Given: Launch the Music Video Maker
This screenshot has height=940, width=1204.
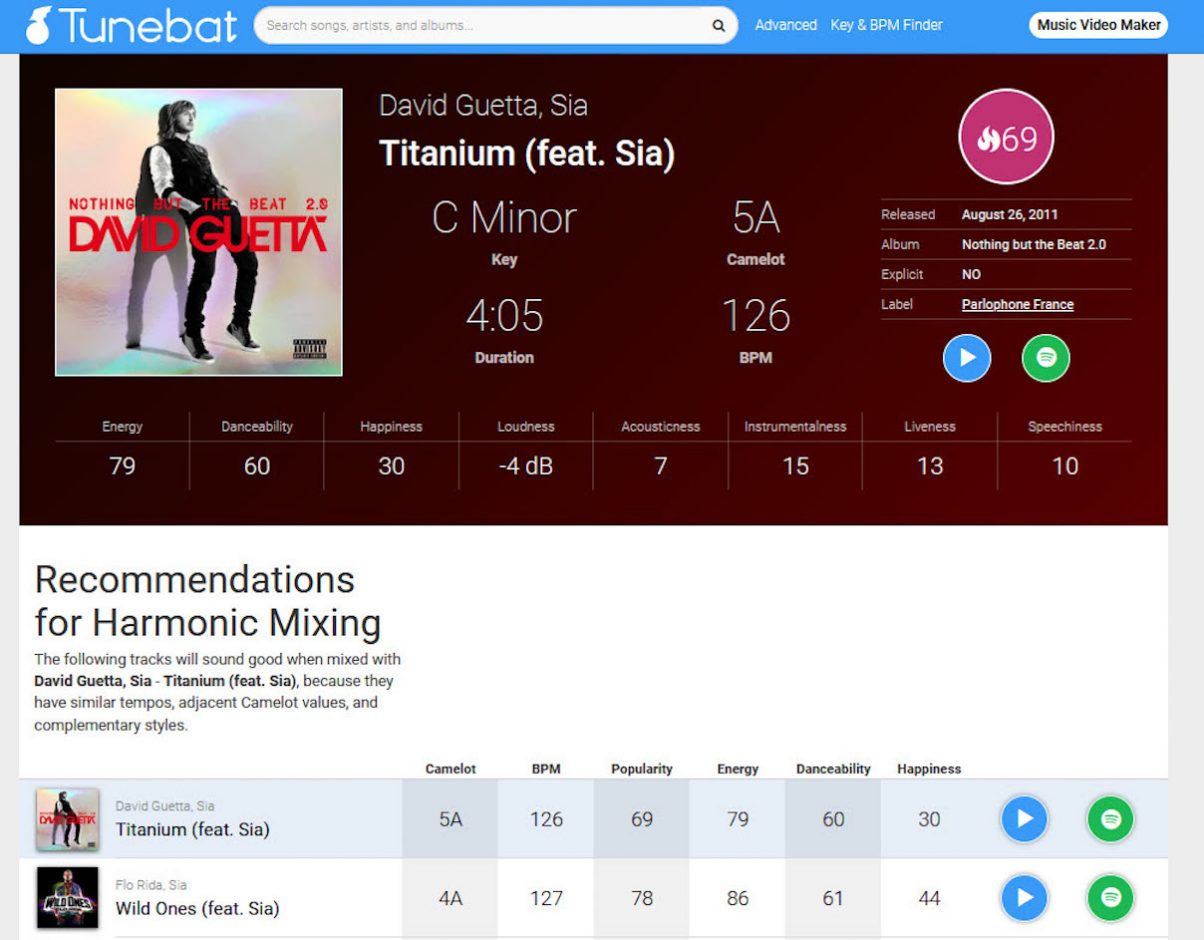Looking at the screenshot, I should pyautogui.click(x=1098, y=25).
